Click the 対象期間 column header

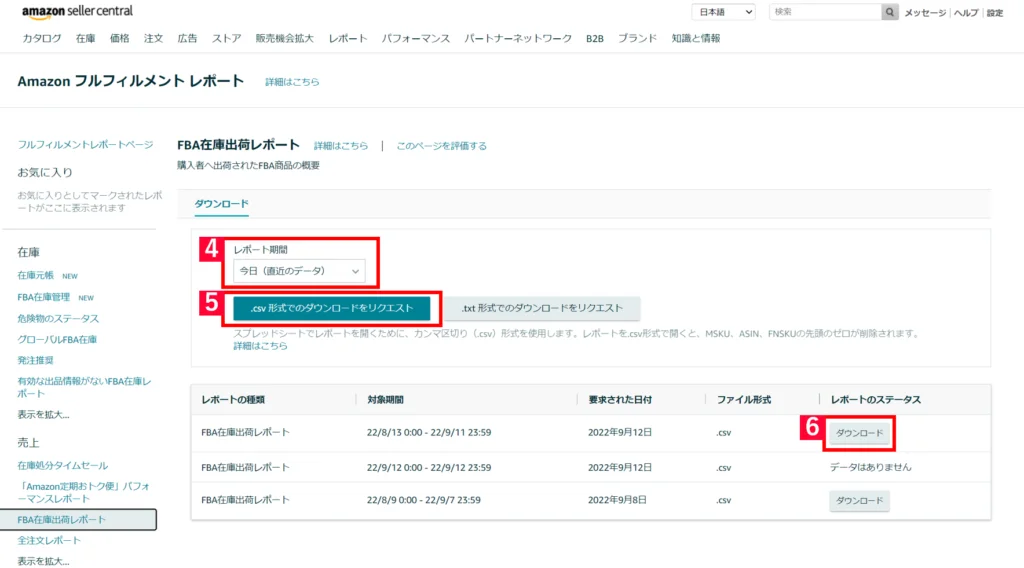pyautogui.click(x=385, y=400)
